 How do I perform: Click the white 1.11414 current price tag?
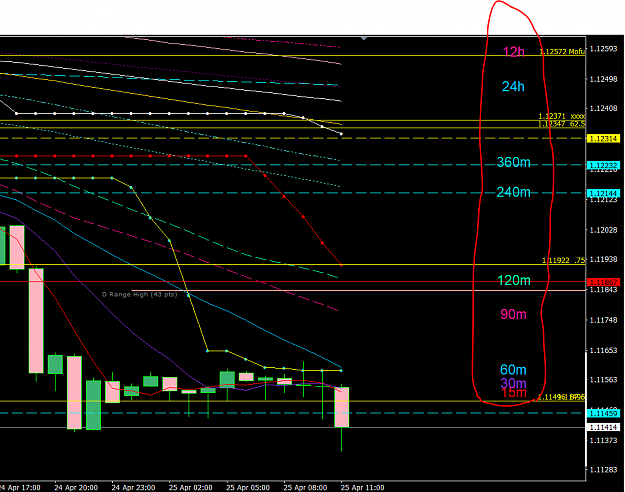point(603,427)
